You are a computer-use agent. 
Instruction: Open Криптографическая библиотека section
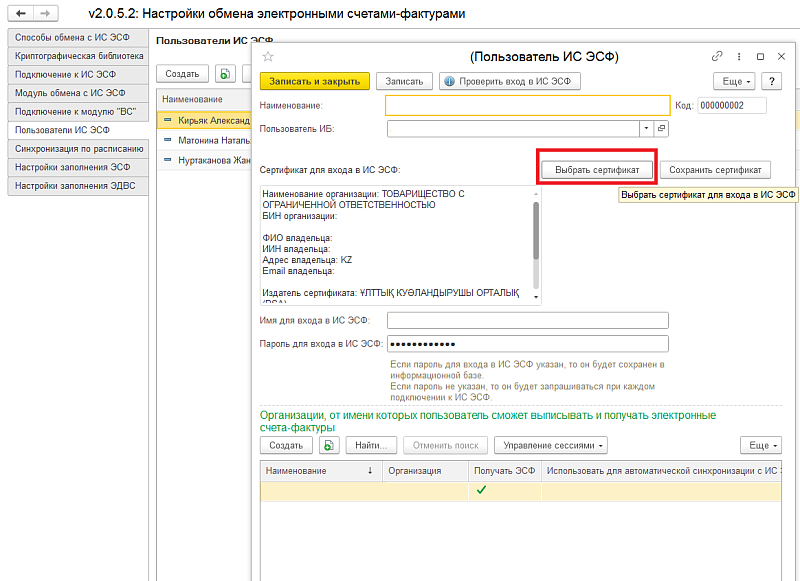78,57
